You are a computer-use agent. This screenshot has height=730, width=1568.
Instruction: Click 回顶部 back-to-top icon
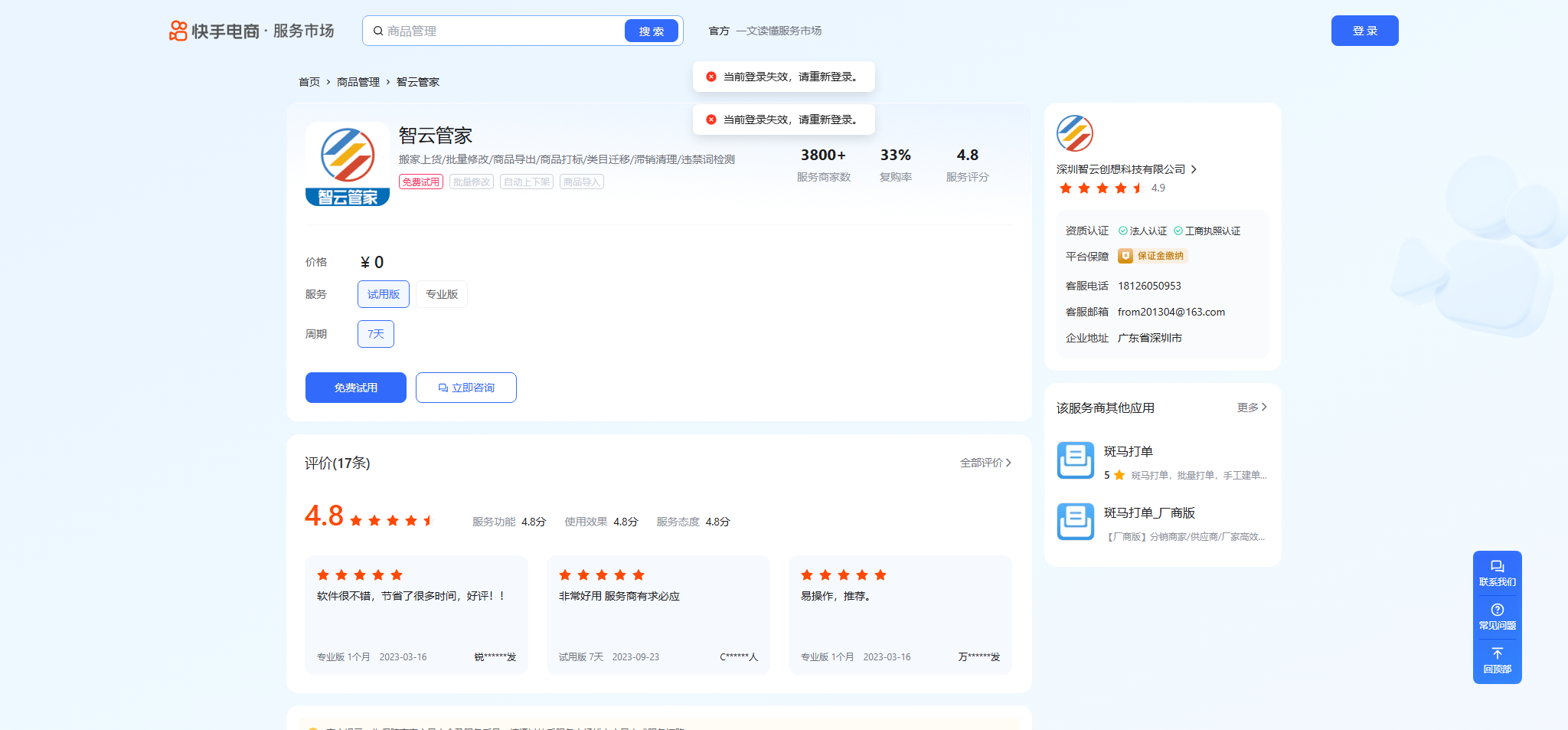point(1498,653)
